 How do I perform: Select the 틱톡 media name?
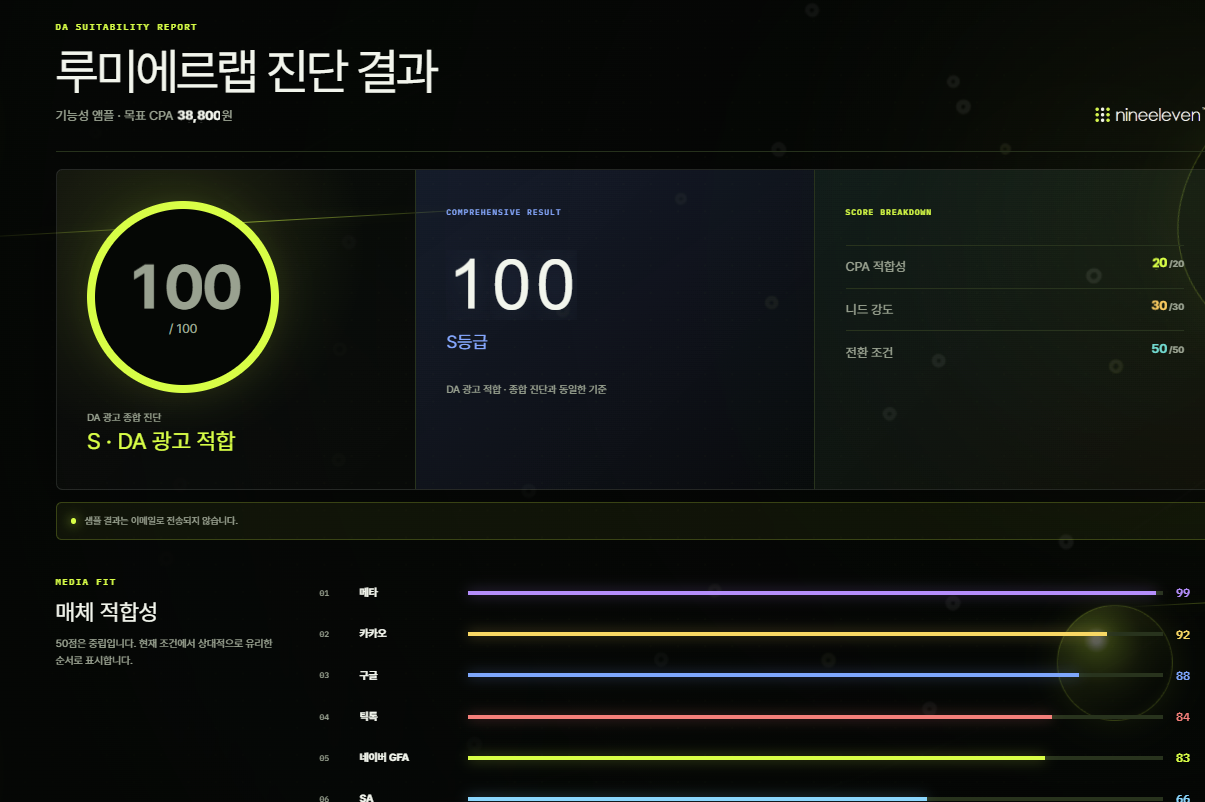(368, 717)
